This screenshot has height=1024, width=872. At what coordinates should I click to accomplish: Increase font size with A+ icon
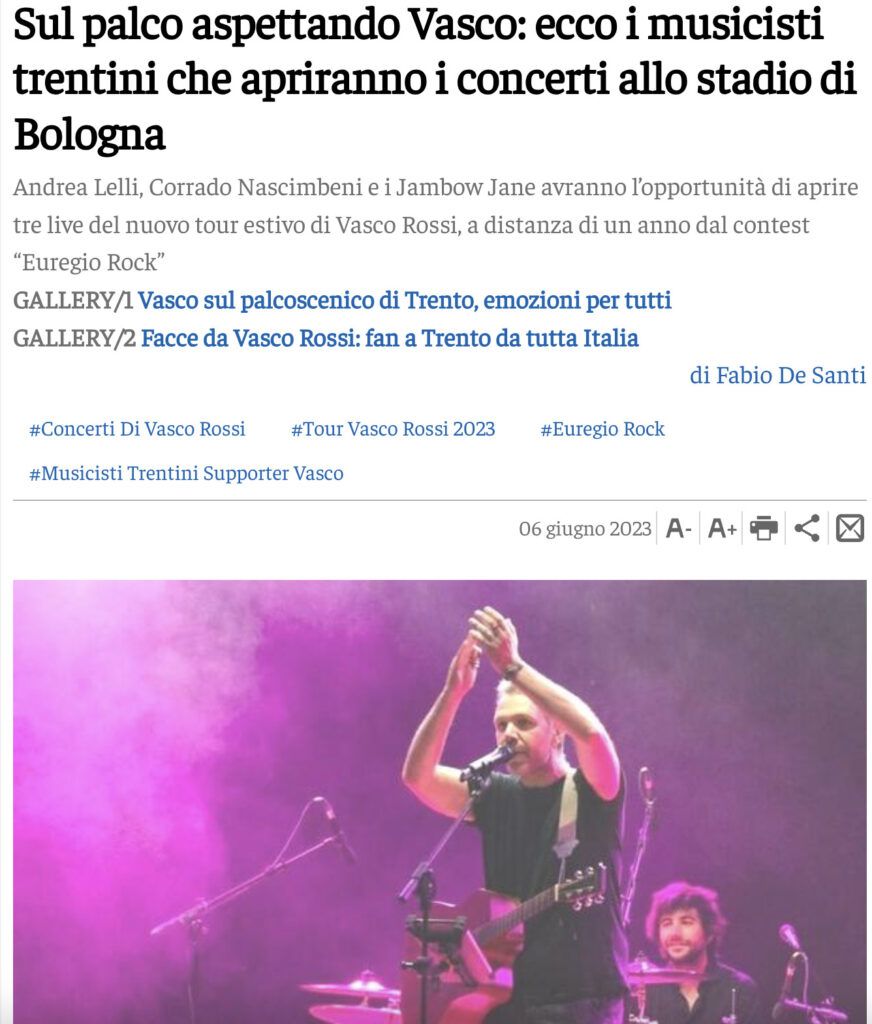[722, 528]
